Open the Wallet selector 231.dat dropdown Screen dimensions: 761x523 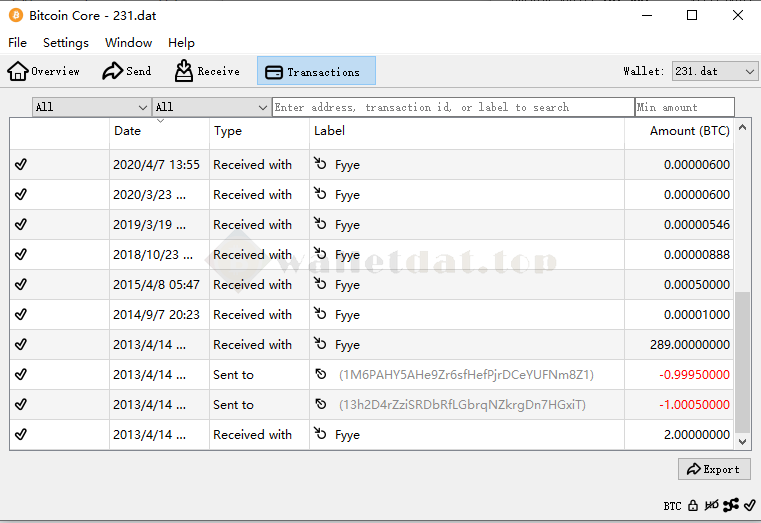tap(714, 71)
